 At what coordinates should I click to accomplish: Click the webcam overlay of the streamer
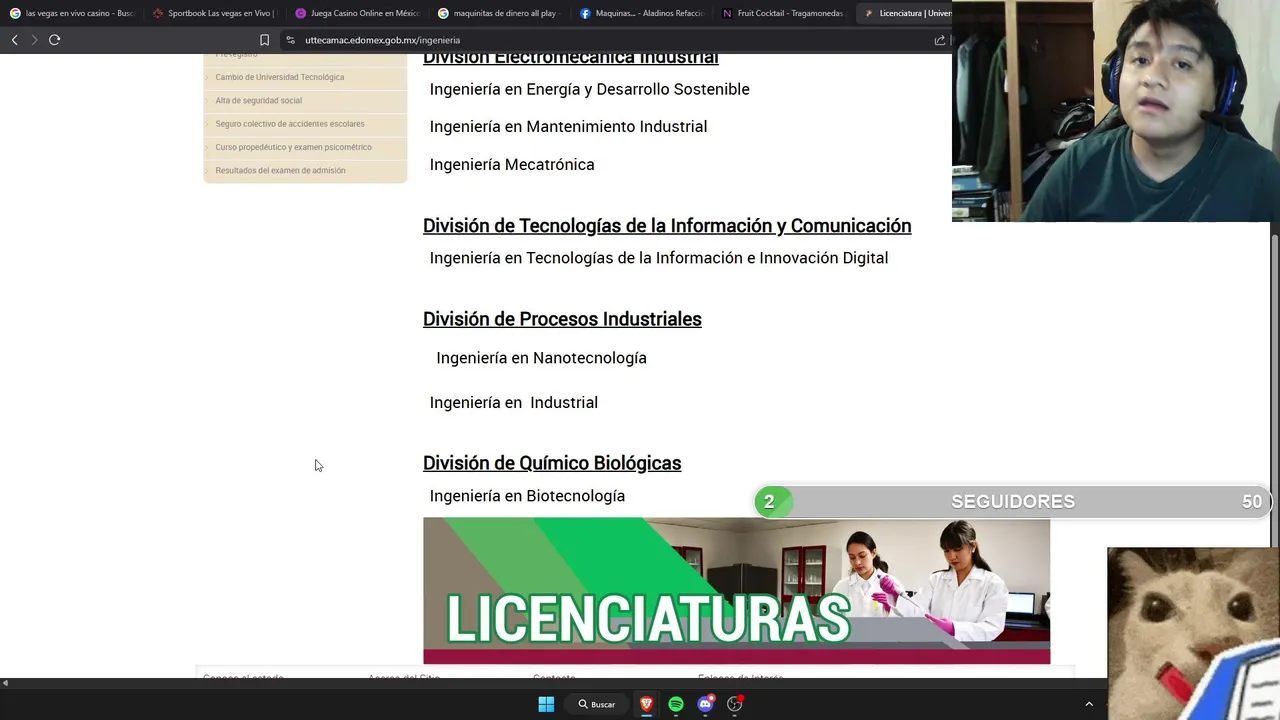point(1116,111)
